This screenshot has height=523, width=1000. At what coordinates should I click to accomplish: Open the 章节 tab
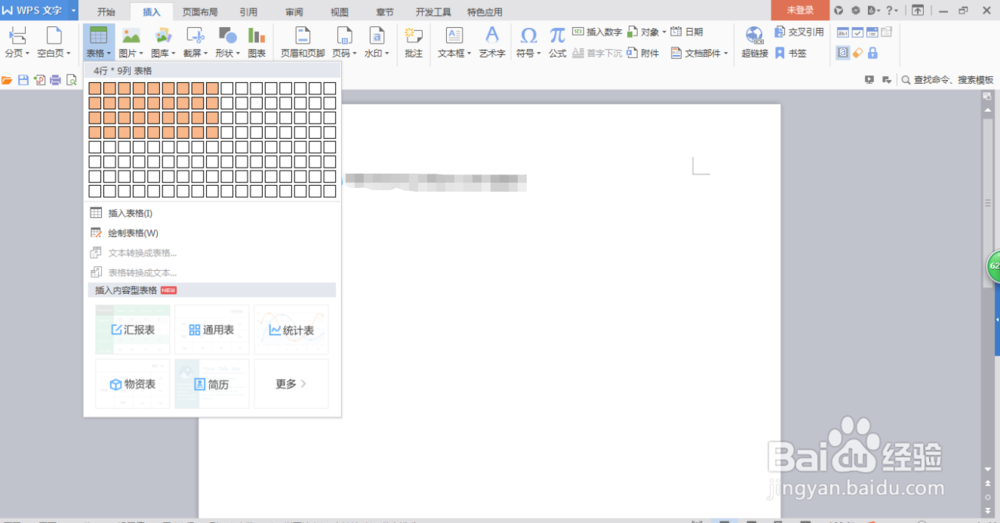coord(385,12)
